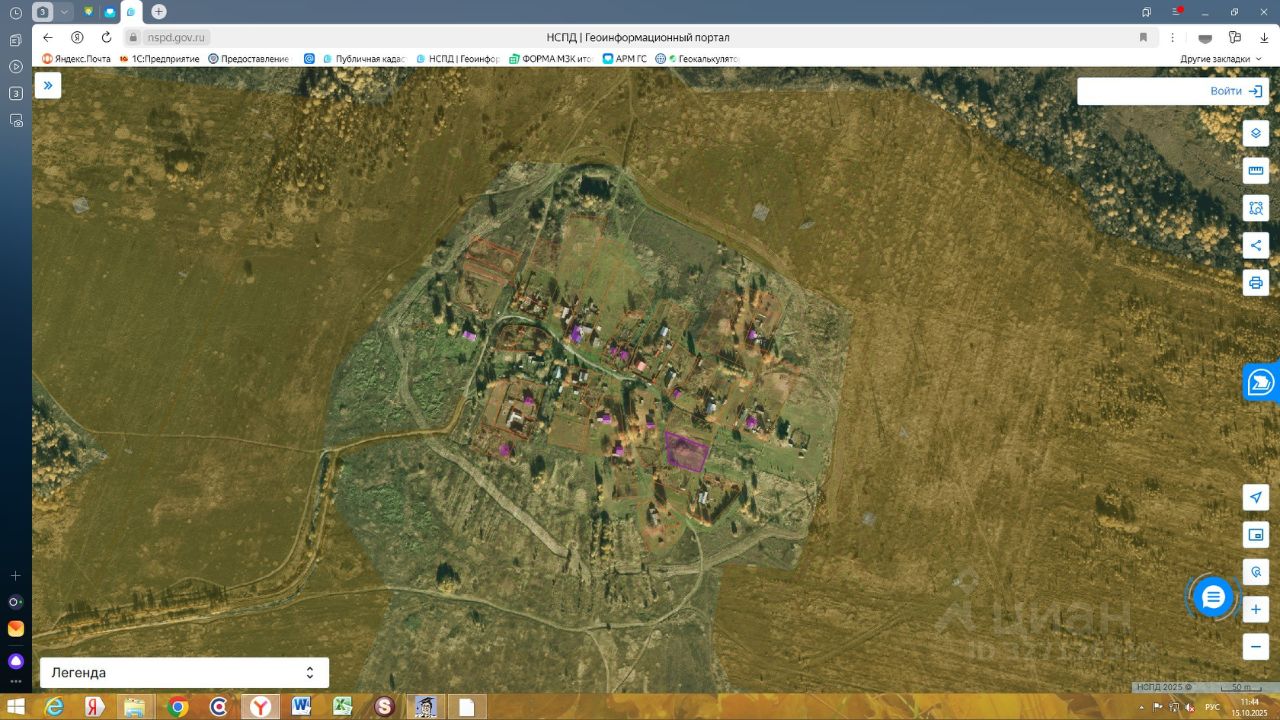
Task: Expand the tab group dropdown arrow
Action: click(x=65, y=11)
